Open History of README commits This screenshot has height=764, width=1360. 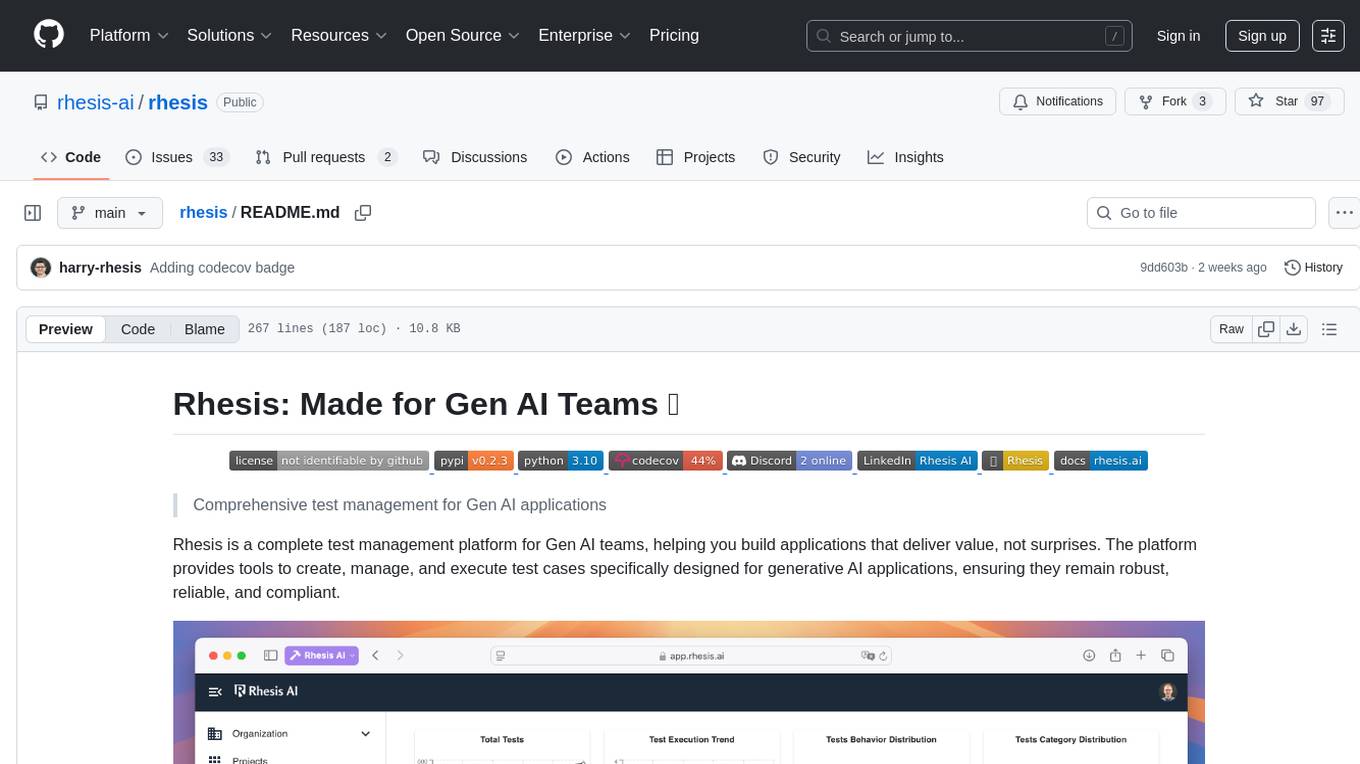click(x=1313, y=268)
